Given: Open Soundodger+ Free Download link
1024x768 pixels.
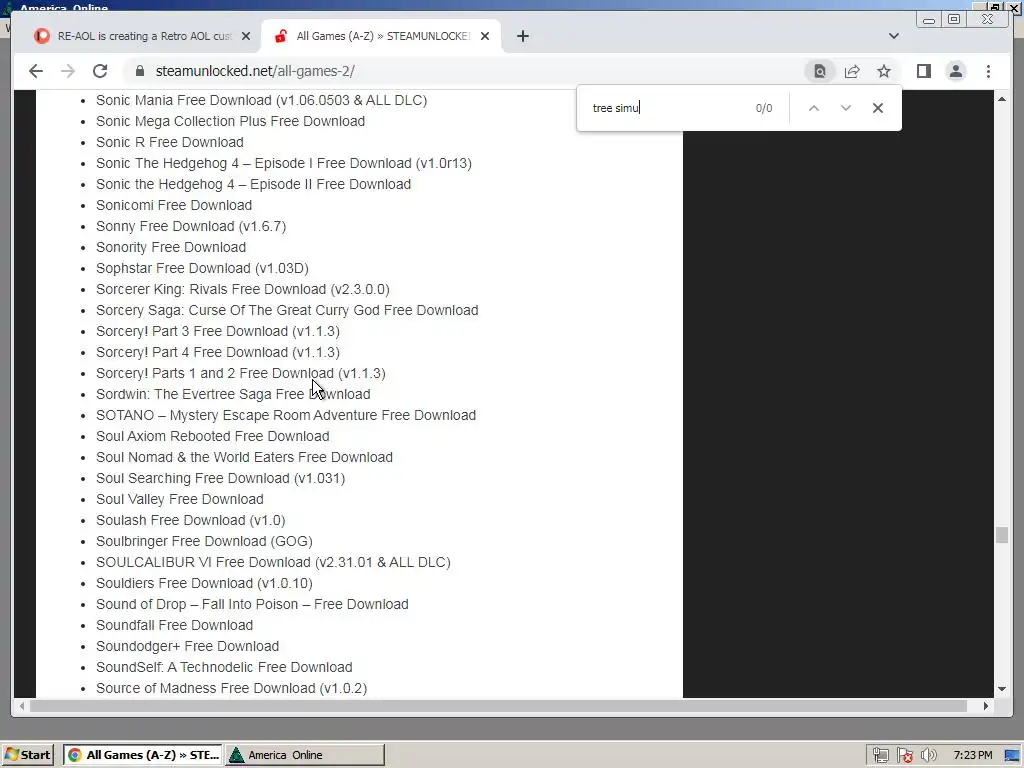Looking at the screenshot, I should pos(187,645).
